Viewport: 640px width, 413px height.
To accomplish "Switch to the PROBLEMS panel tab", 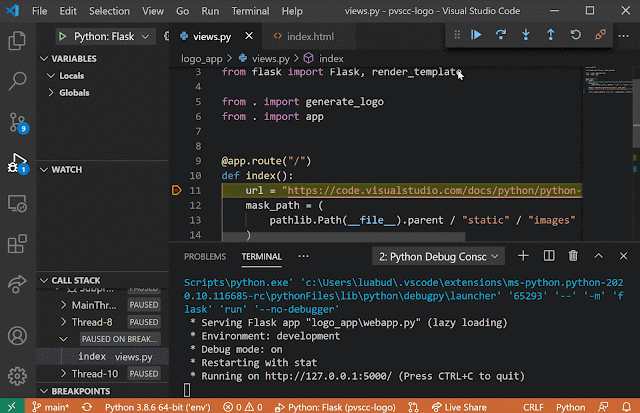I will tap(205, 257).
